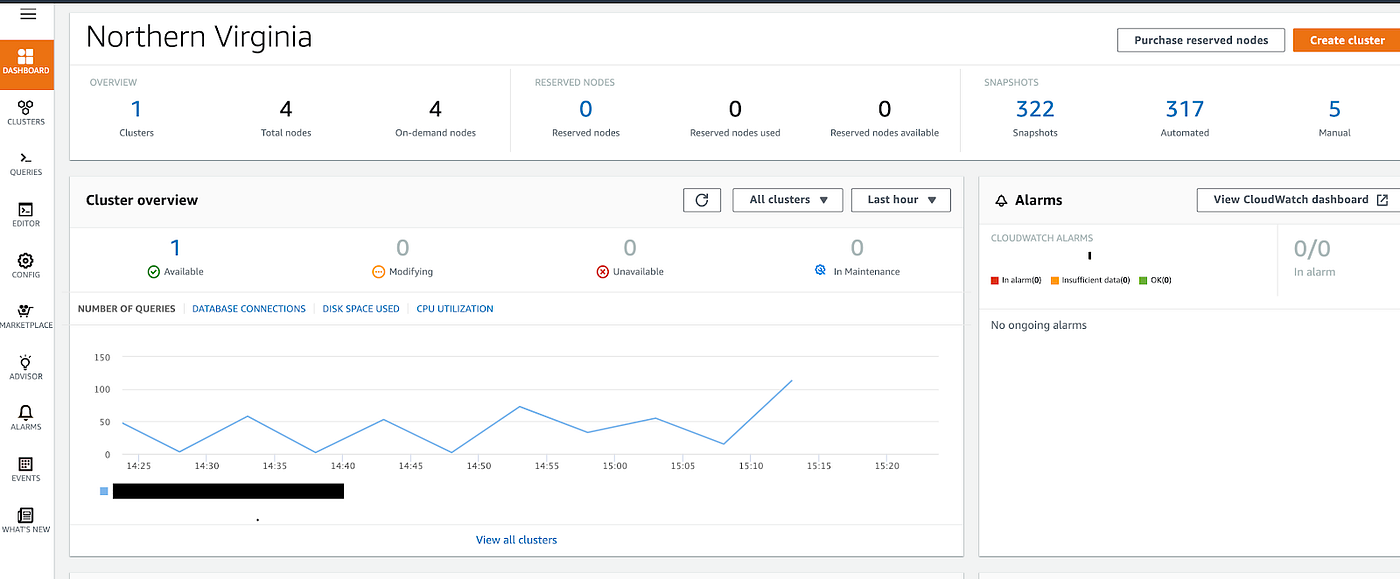Click the View all clusters link
The image size is (1400, 579).
pos(516,539)
